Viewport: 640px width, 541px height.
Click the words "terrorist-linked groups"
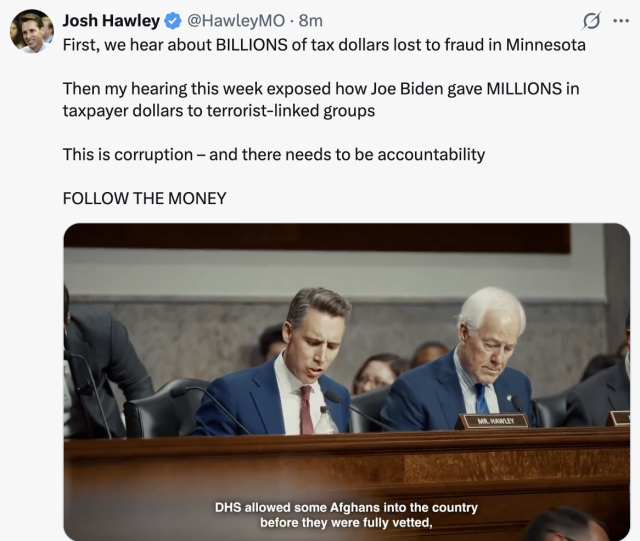291,111
